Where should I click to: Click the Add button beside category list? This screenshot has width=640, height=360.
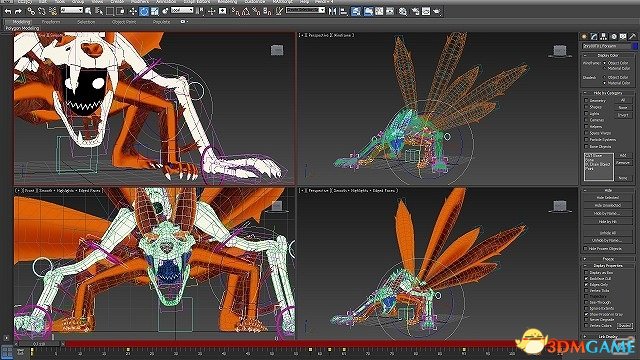click(x=623, y=155)
